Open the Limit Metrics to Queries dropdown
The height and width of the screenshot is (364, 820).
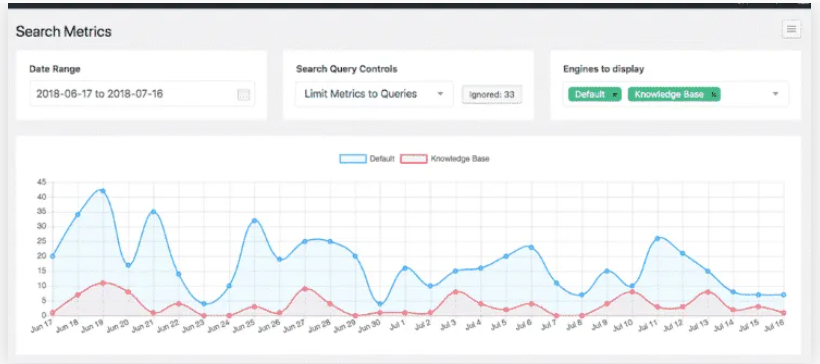pos(374,94)
